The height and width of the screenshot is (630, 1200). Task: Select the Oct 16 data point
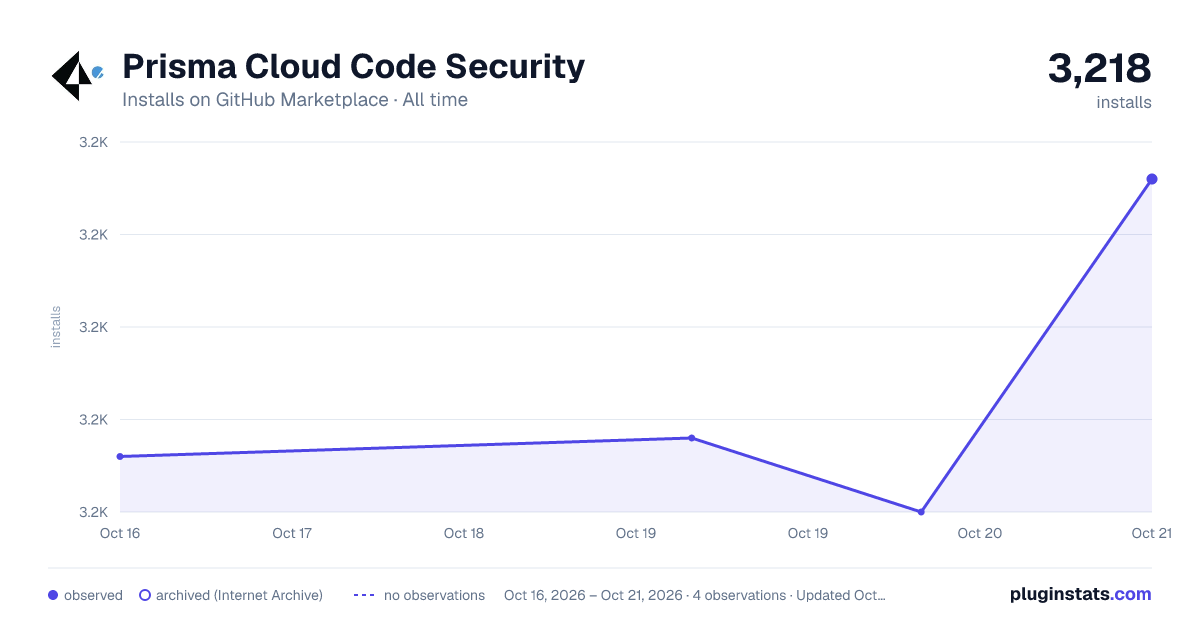120,456
